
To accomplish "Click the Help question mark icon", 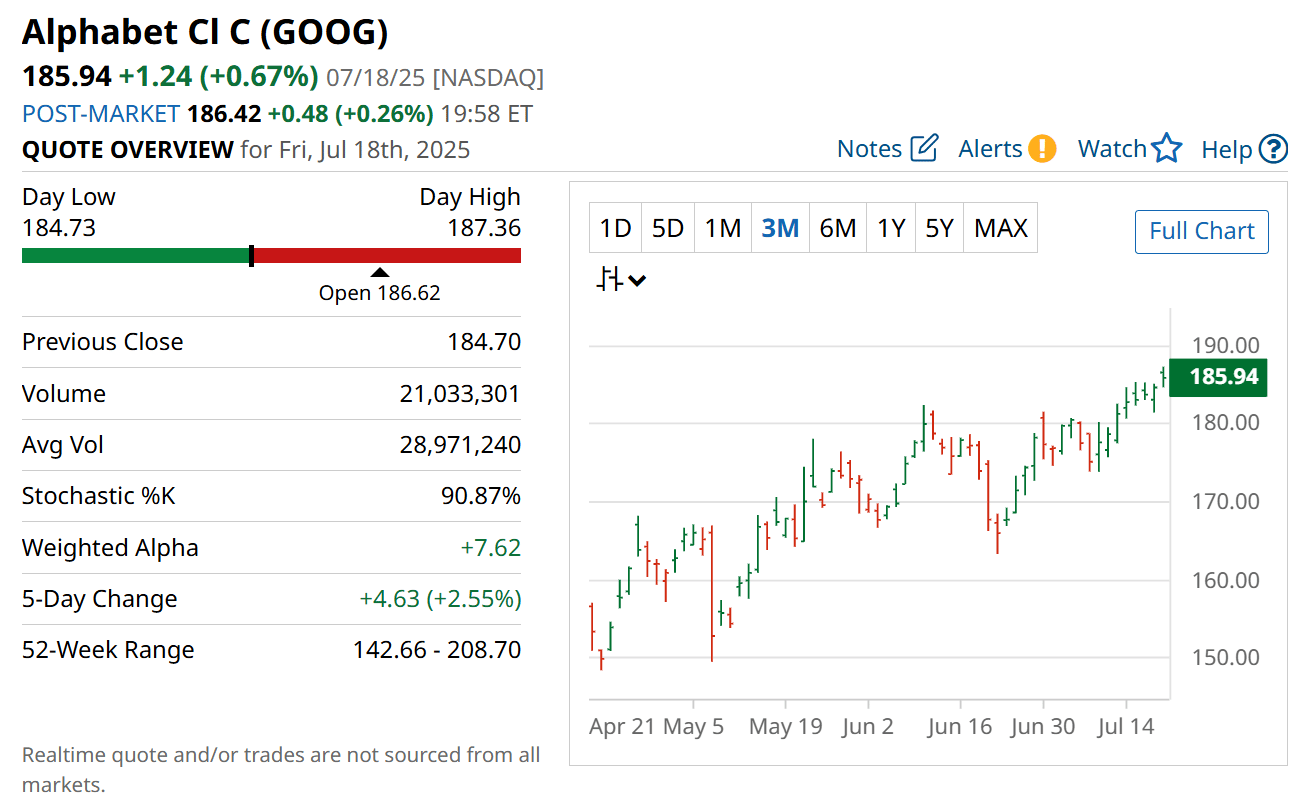I will 1273,149.
